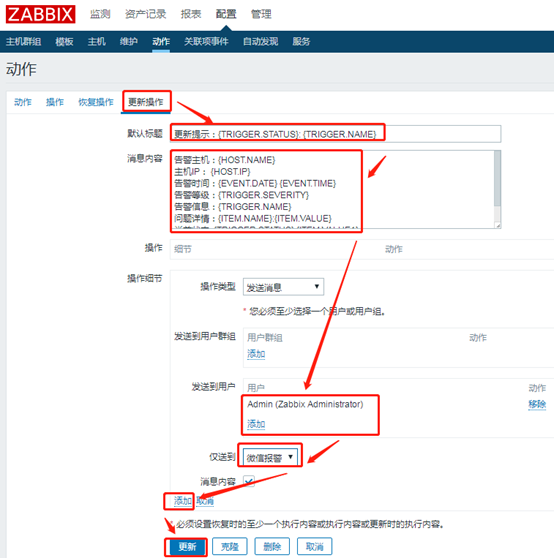This screenshot has height=558, width=554.
Task: Click Admin (Zabbix Administrator) user entry
Action: tap(305, 405)
